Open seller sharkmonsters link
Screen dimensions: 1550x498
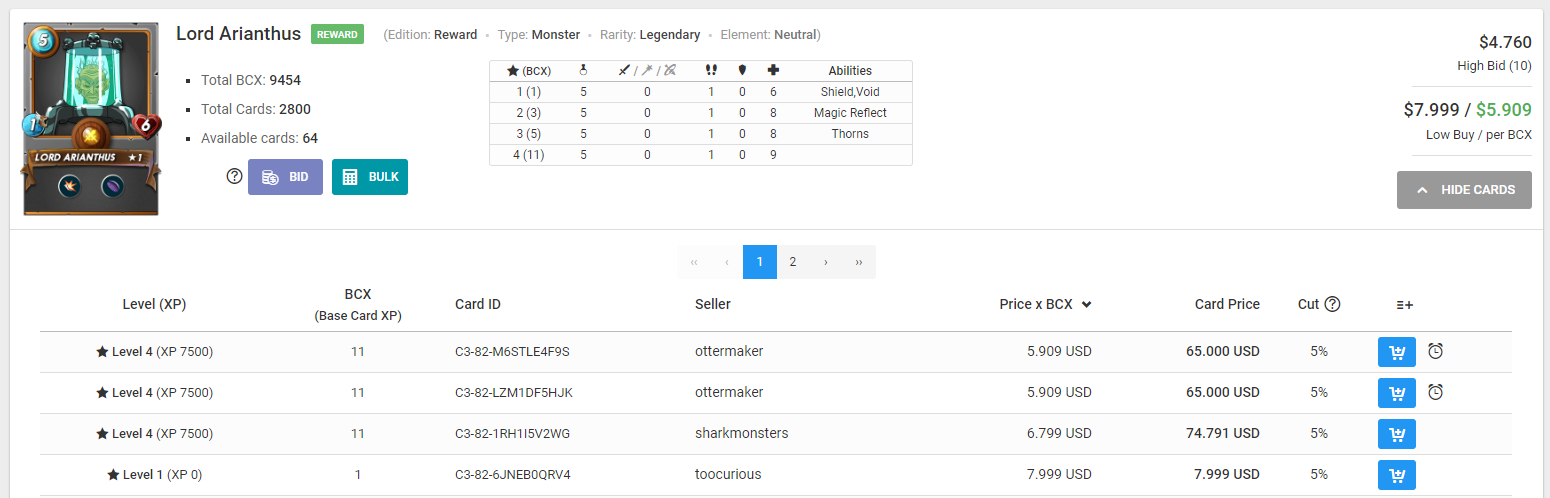click(x=742, y=433)
